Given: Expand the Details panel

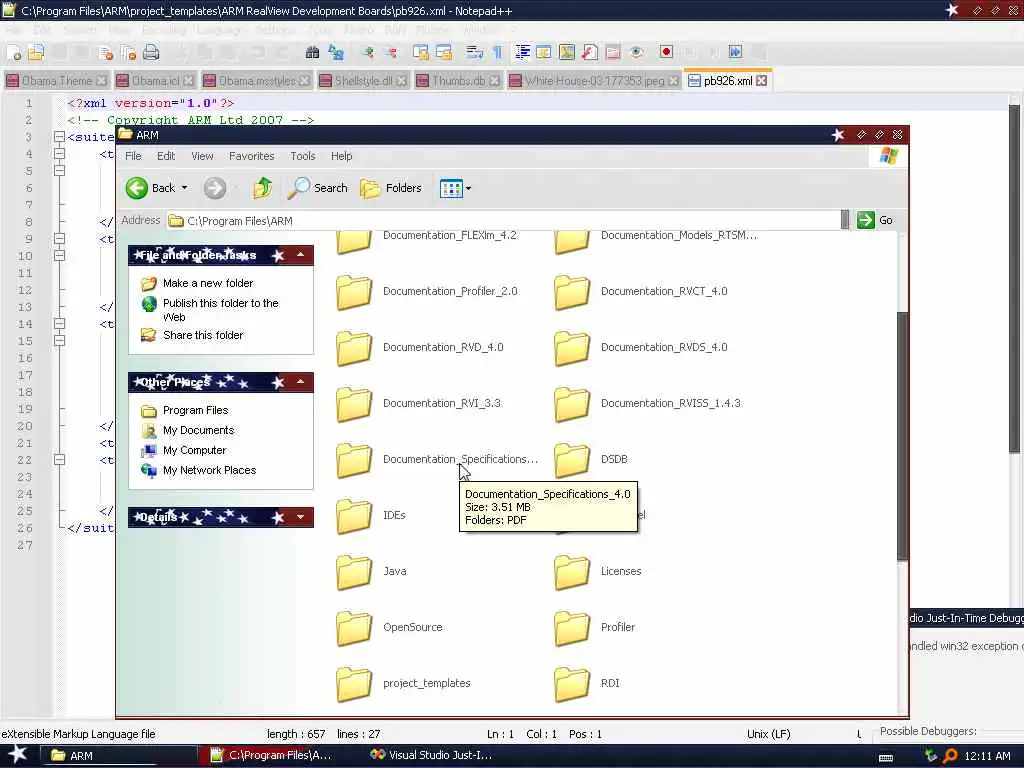Looking at the screenshot, I should (x=300, y=517).
